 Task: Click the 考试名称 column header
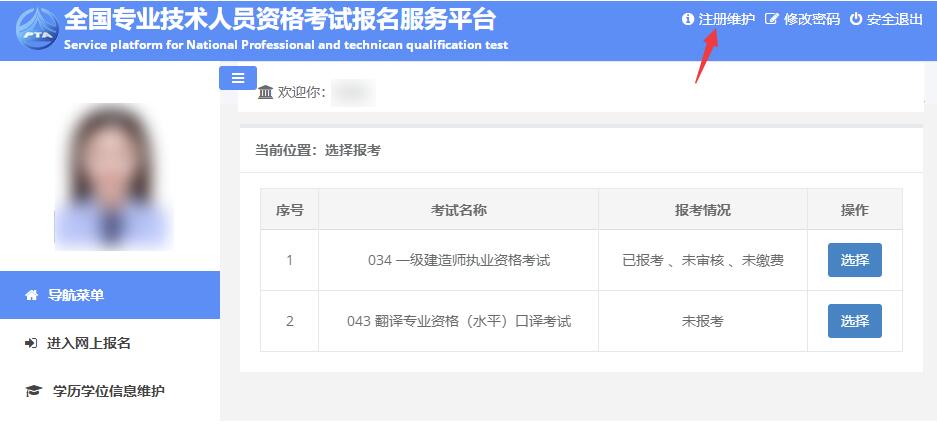(458, 210)
